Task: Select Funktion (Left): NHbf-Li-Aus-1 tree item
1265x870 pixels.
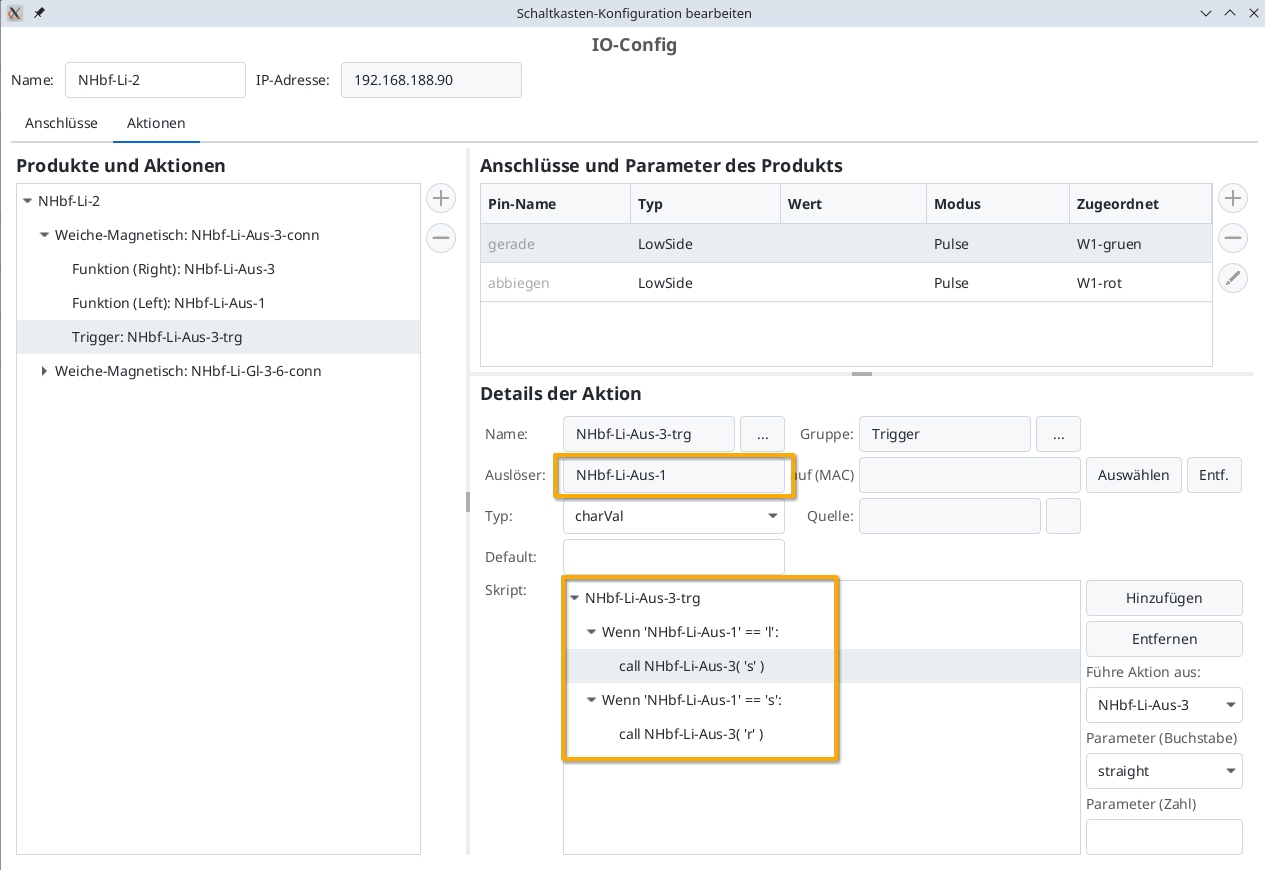Action: (168, 303)
